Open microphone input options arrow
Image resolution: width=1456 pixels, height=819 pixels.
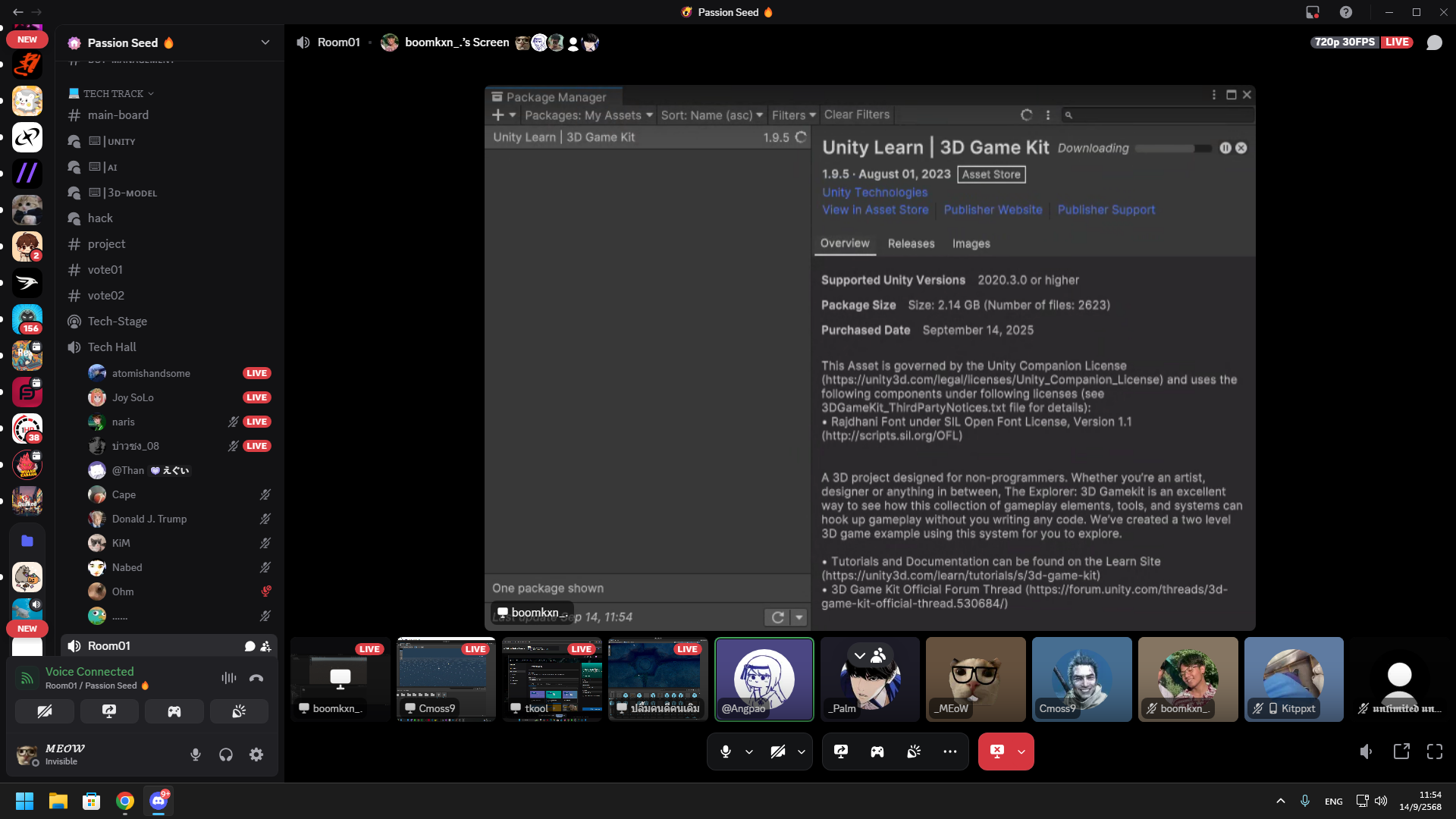749,752
